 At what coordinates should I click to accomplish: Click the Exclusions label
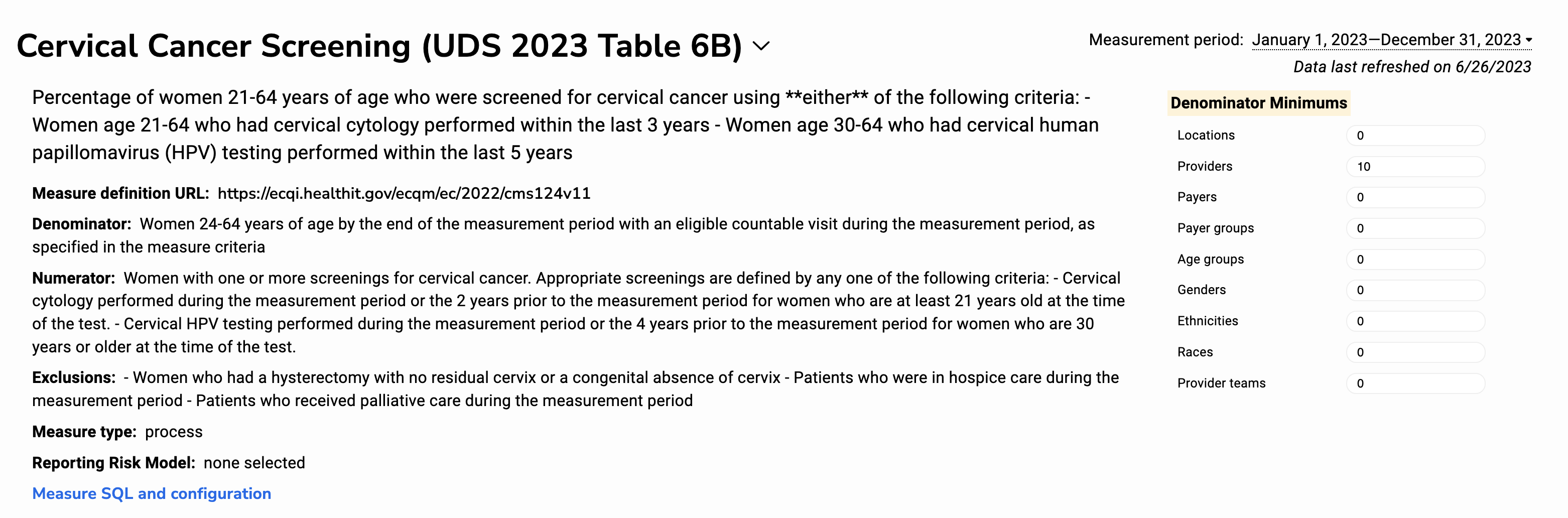[74, 377]
